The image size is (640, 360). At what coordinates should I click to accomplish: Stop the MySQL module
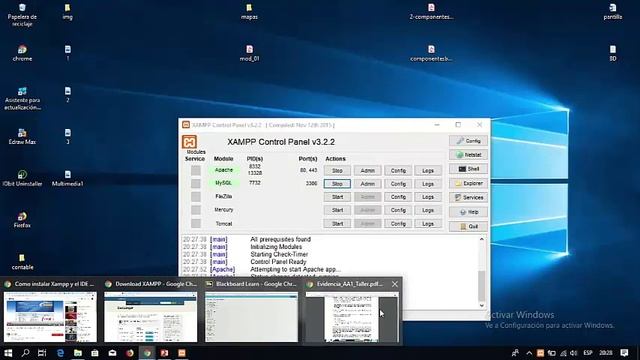[337, 184]
